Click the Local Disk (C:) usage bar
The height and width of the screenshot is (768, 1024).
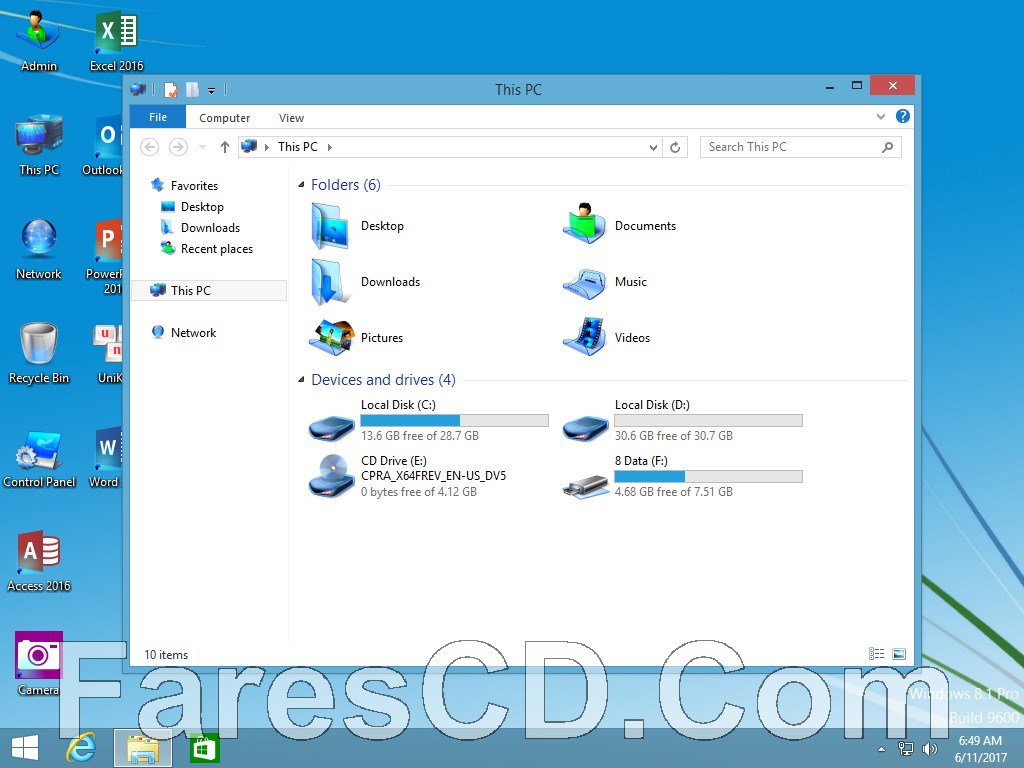pos(455,421)
